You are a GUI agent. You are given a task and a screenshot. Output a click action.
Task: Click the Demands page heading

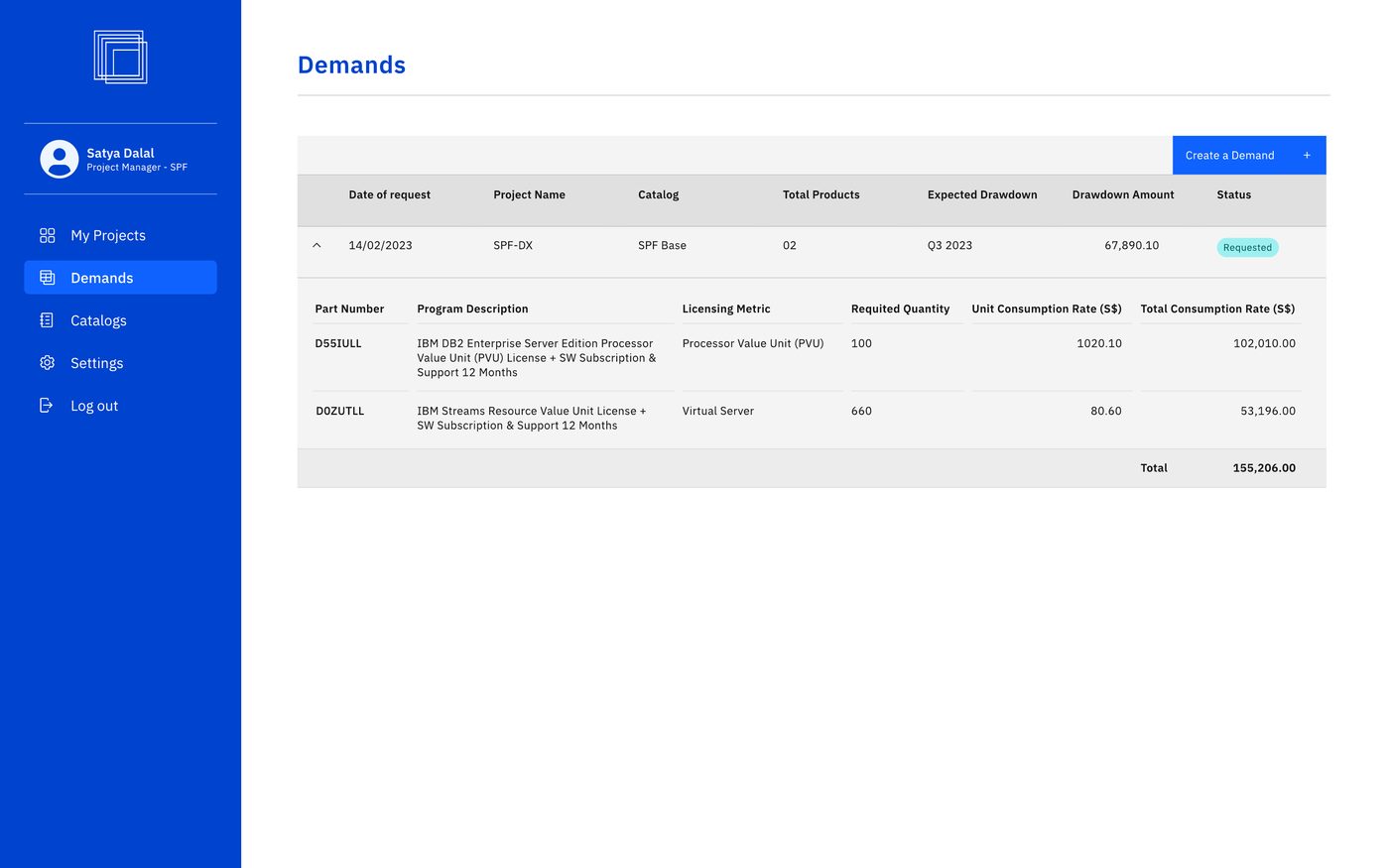(x=351, y=65)
